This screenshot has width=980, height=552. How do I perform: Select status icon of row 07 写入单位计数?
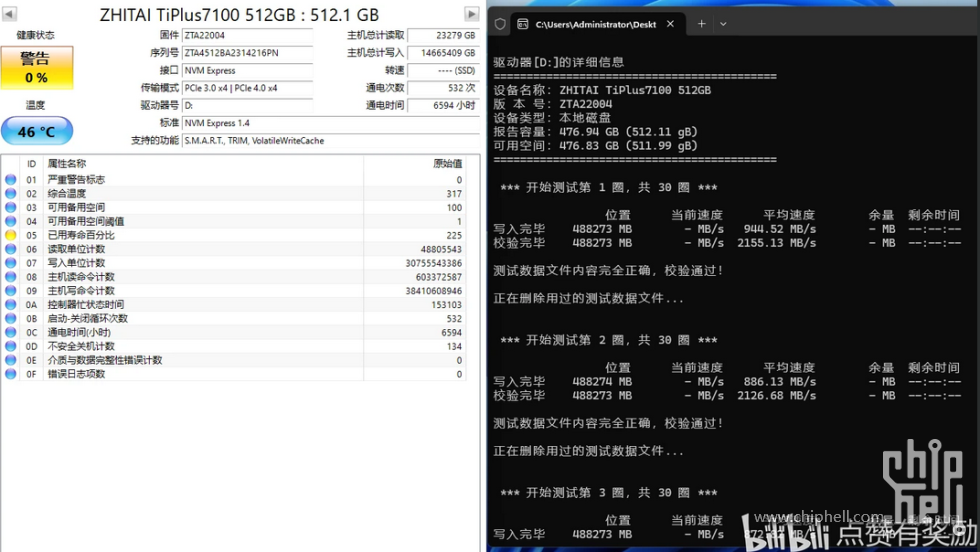[11, 263]
